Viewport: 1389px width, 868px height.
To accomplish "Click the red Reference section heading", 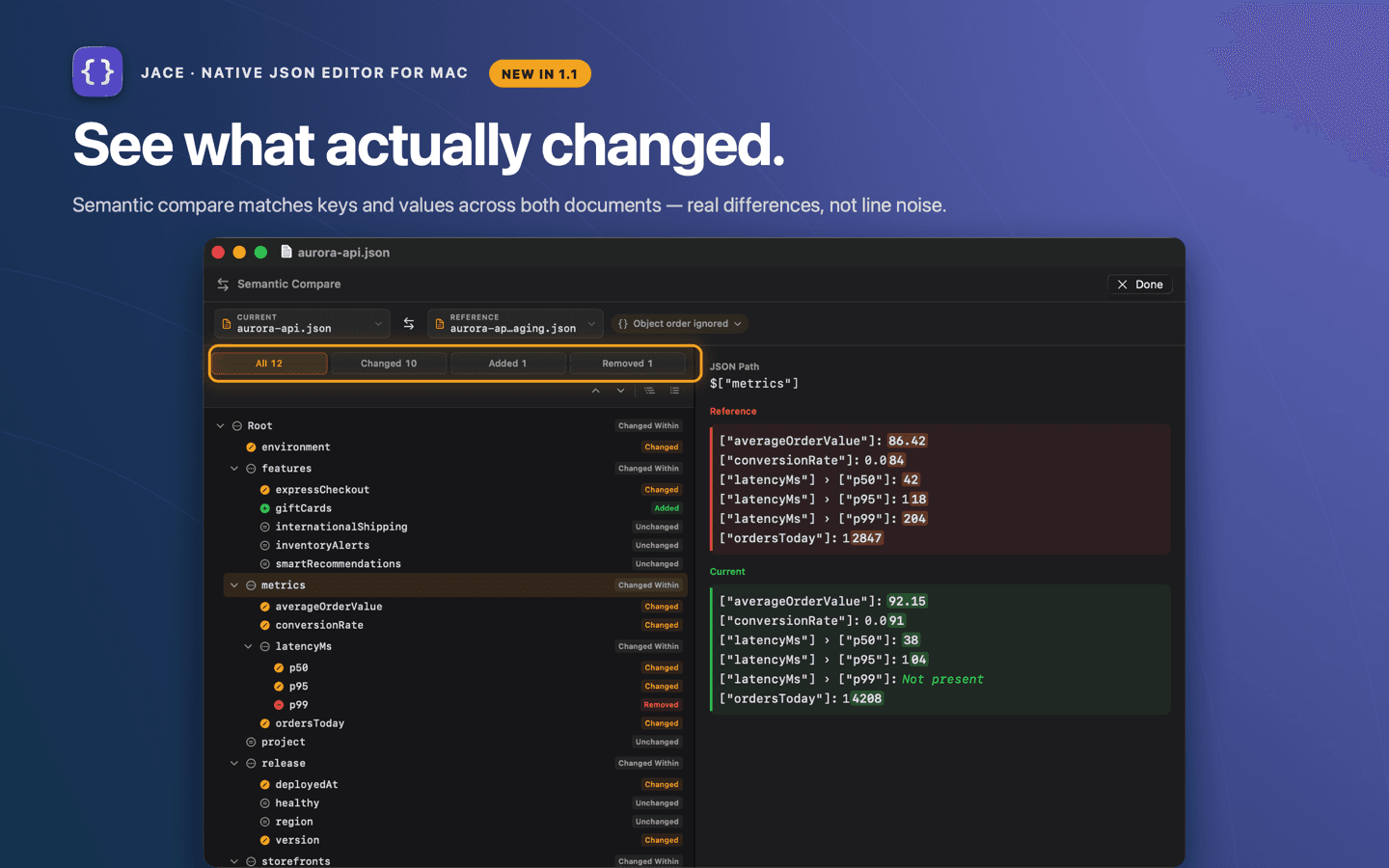I will pos(733,411).
